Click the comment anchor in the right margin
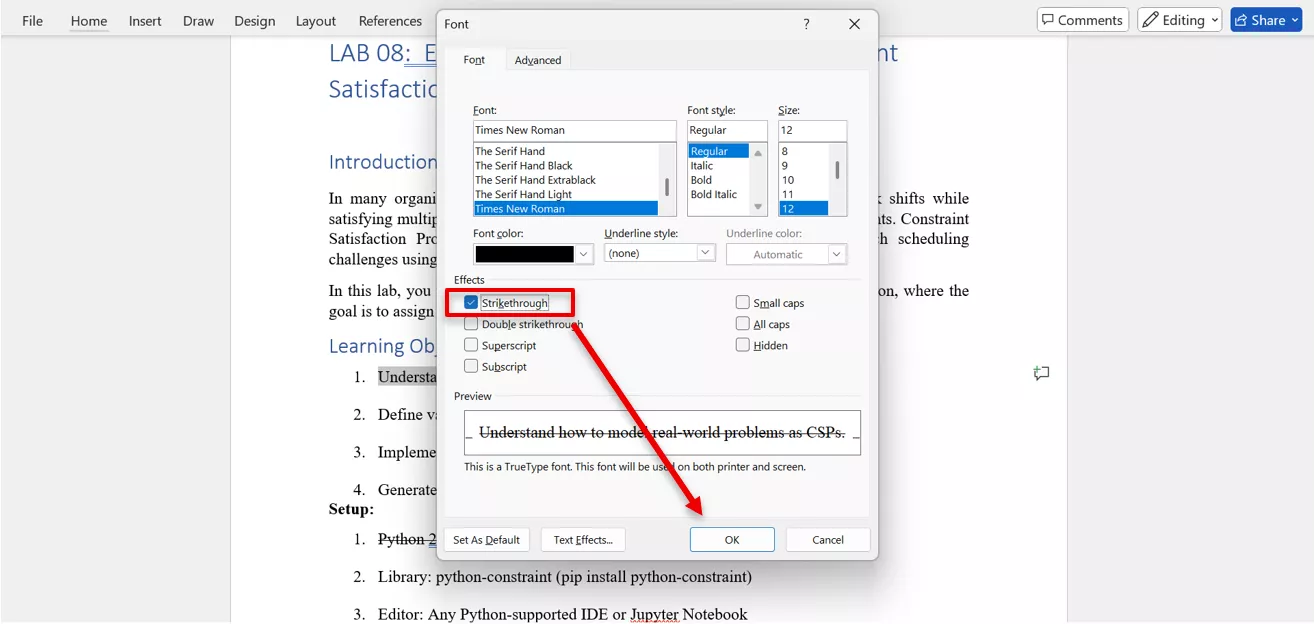The height and width of the screenshot is (624, 1314). click(x=1041, y=373)
